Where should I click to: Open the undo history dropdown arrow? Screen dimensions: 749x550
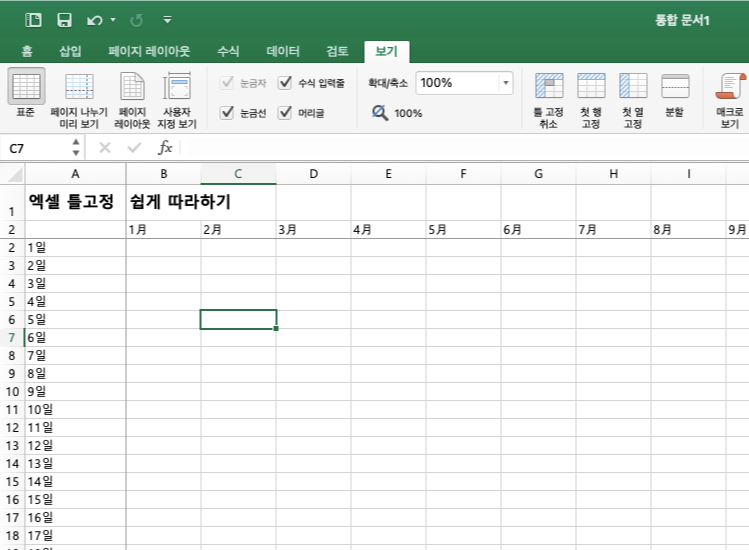(x=113, y=20)
